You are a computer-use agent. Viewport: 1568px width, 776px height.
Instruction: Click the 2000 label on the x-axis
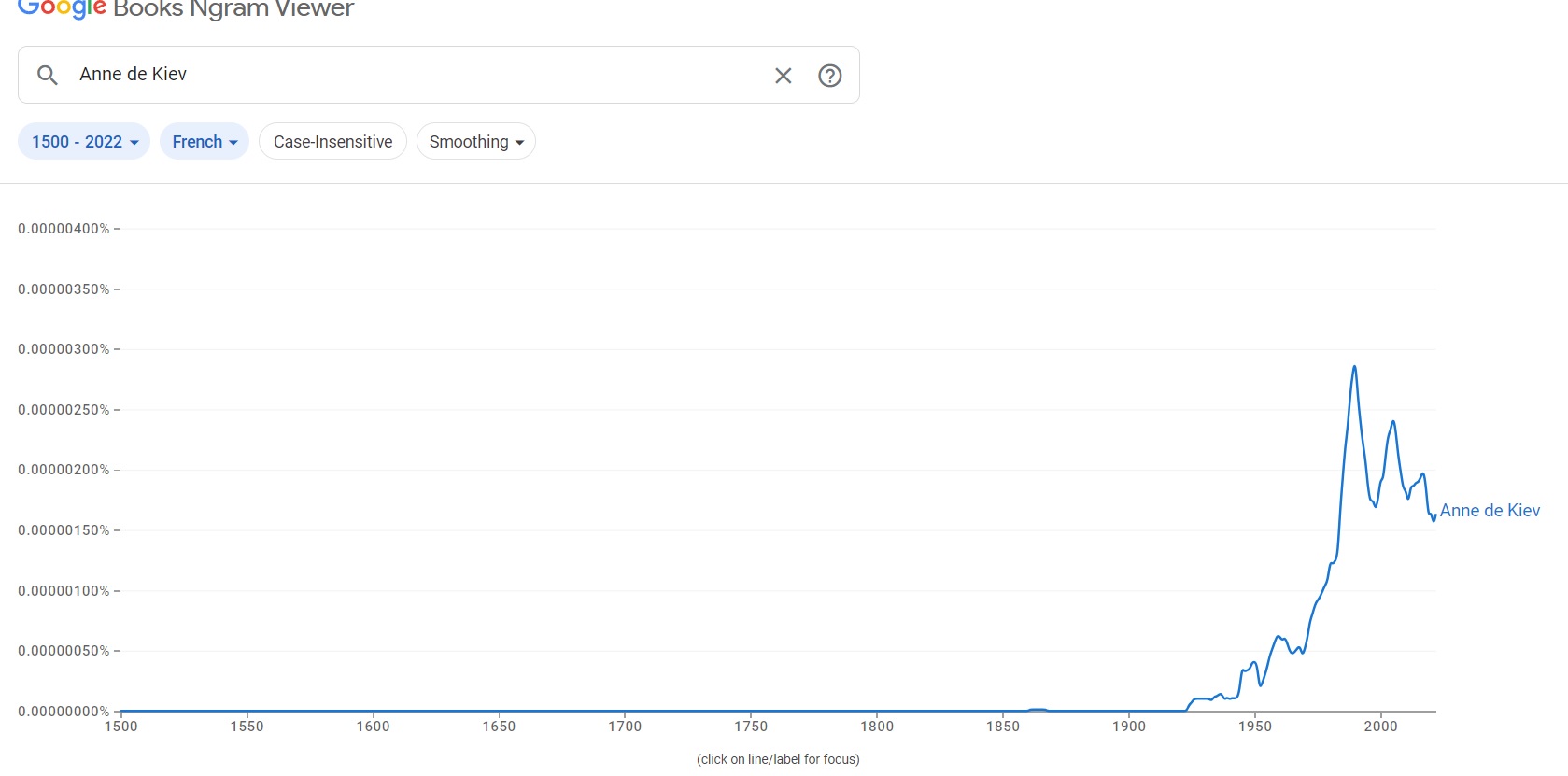1380,727
